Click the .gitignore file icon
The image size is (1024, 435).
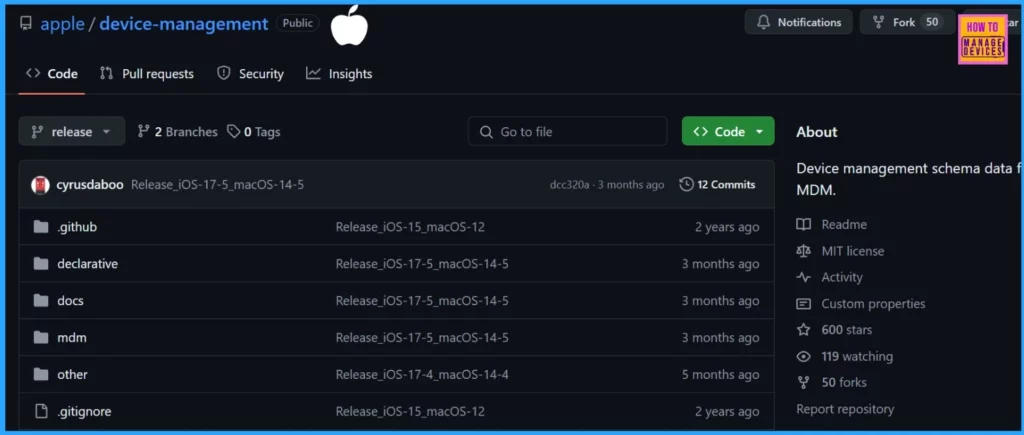point(41,411)
